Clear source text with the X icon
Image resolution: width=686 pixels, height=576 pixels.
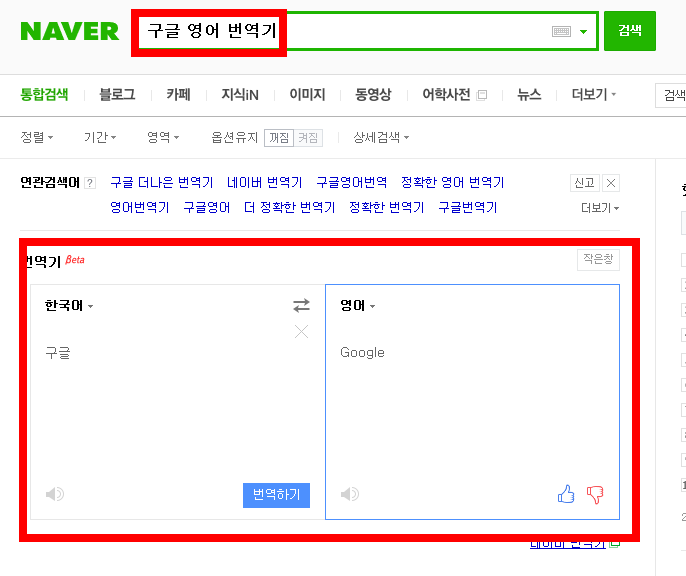[x=301, y=332]
